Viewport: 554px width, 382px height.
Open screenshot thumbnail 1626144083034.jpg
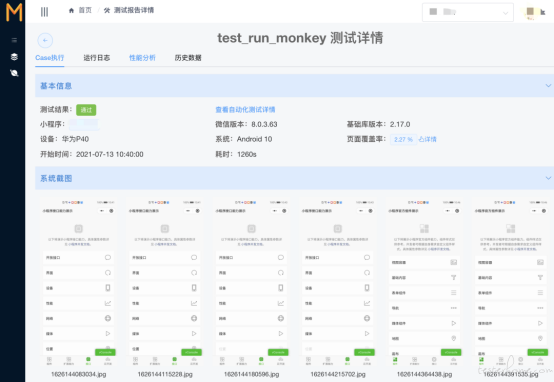tap(78, 283)
